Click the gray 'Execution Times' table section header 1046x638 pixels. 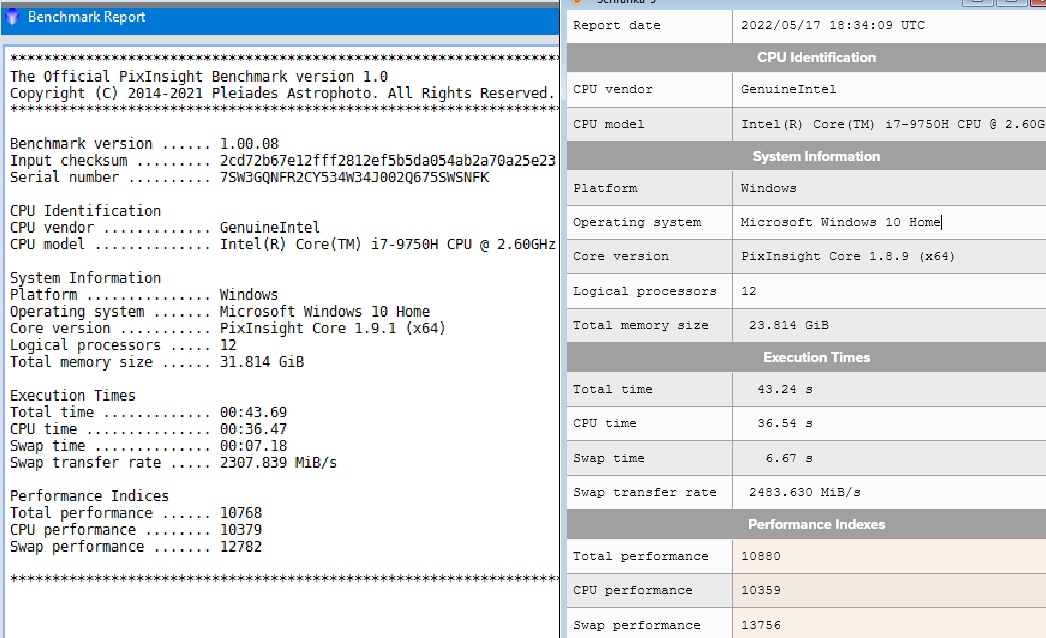click(x=807, y=357)
